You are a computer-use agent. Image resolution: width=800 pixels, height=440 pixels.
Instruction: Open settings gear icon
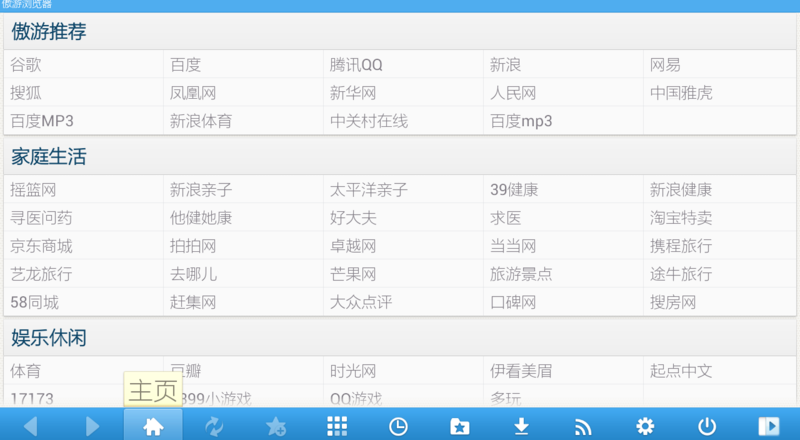[x=645, y=426]
